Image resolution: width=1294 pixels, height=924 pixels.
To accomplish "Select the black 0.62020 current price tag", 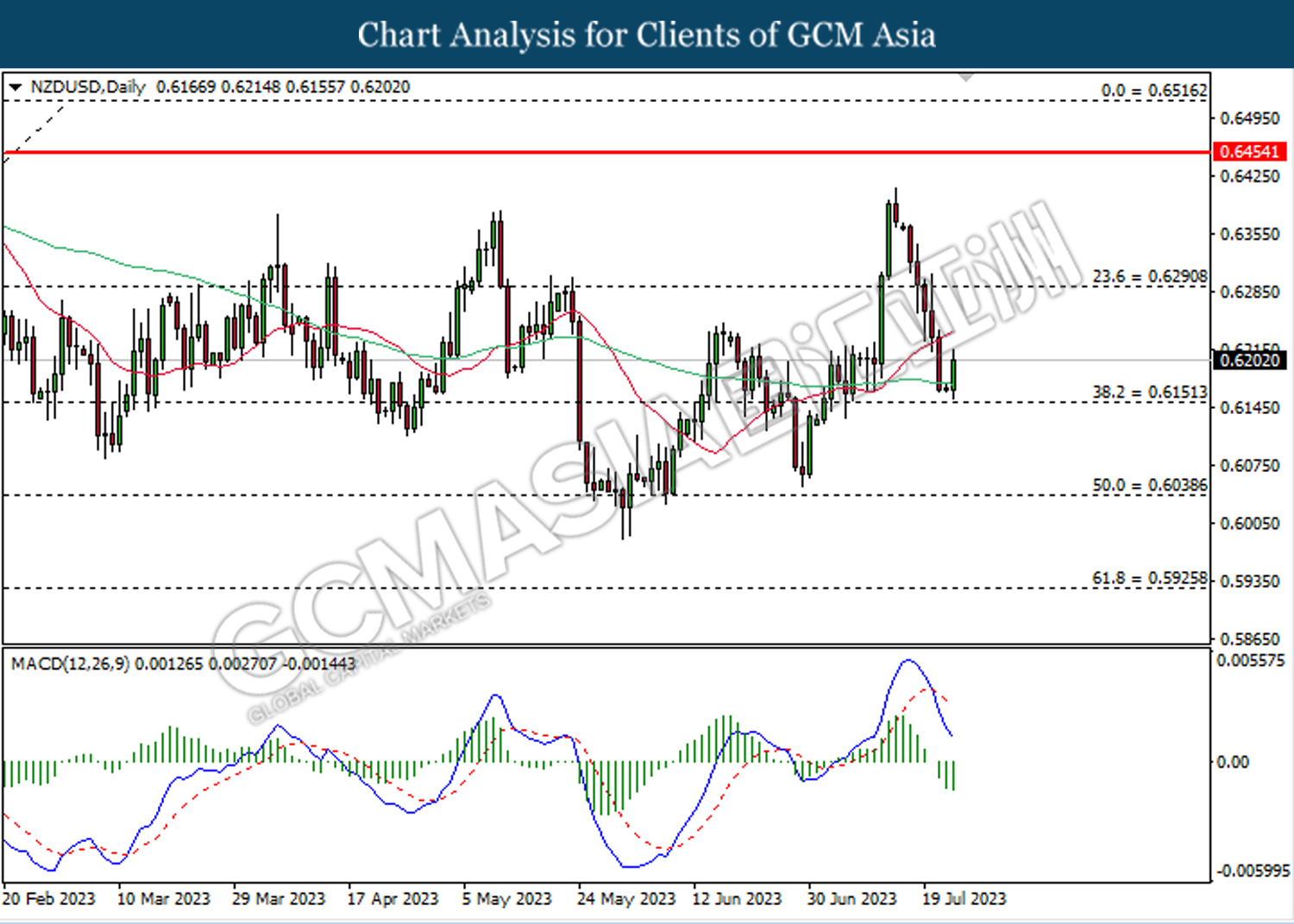I will tap(1249, 360).
